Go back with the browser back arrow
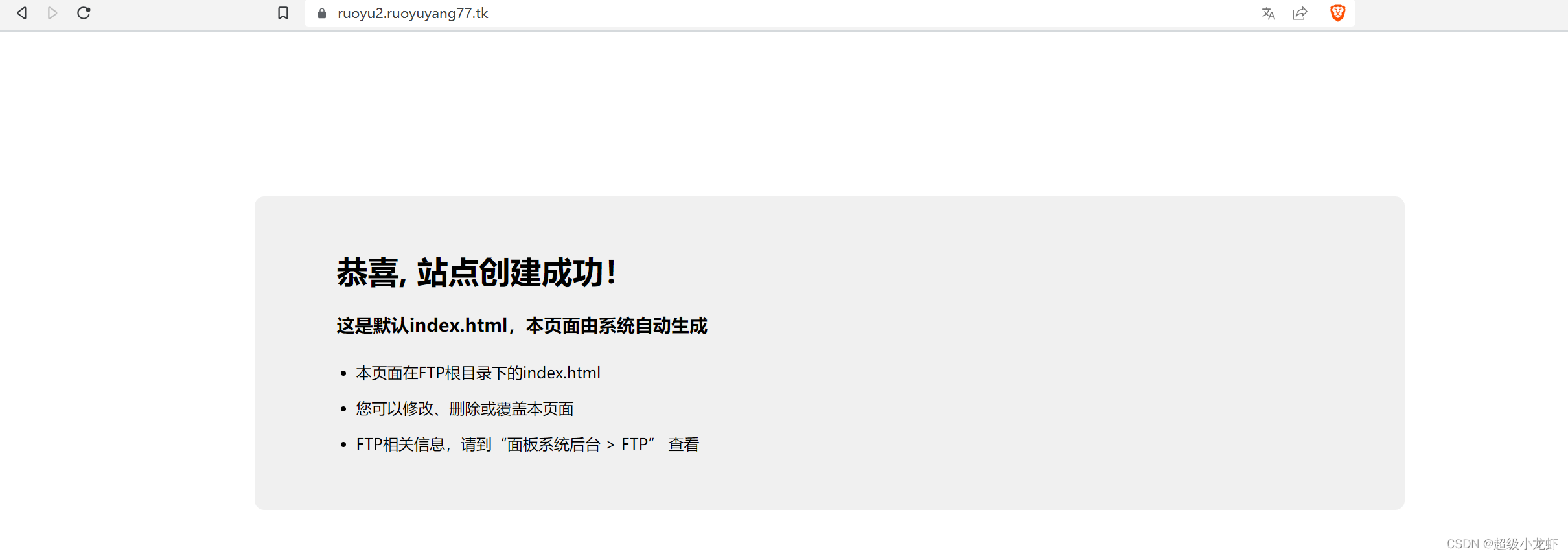 tap(21, 13)
